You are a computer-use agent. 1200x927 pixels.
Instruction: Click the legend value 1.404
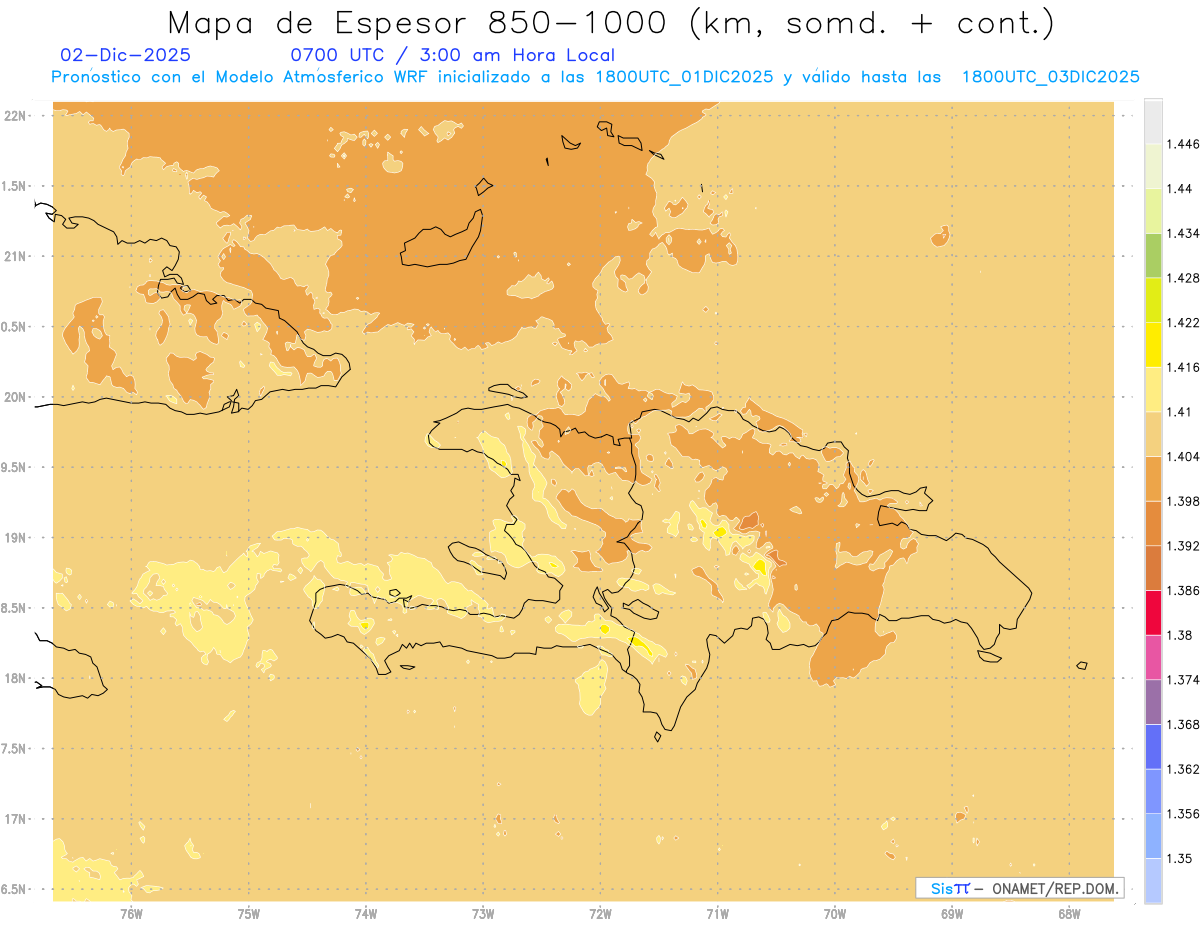[1183, 456]
